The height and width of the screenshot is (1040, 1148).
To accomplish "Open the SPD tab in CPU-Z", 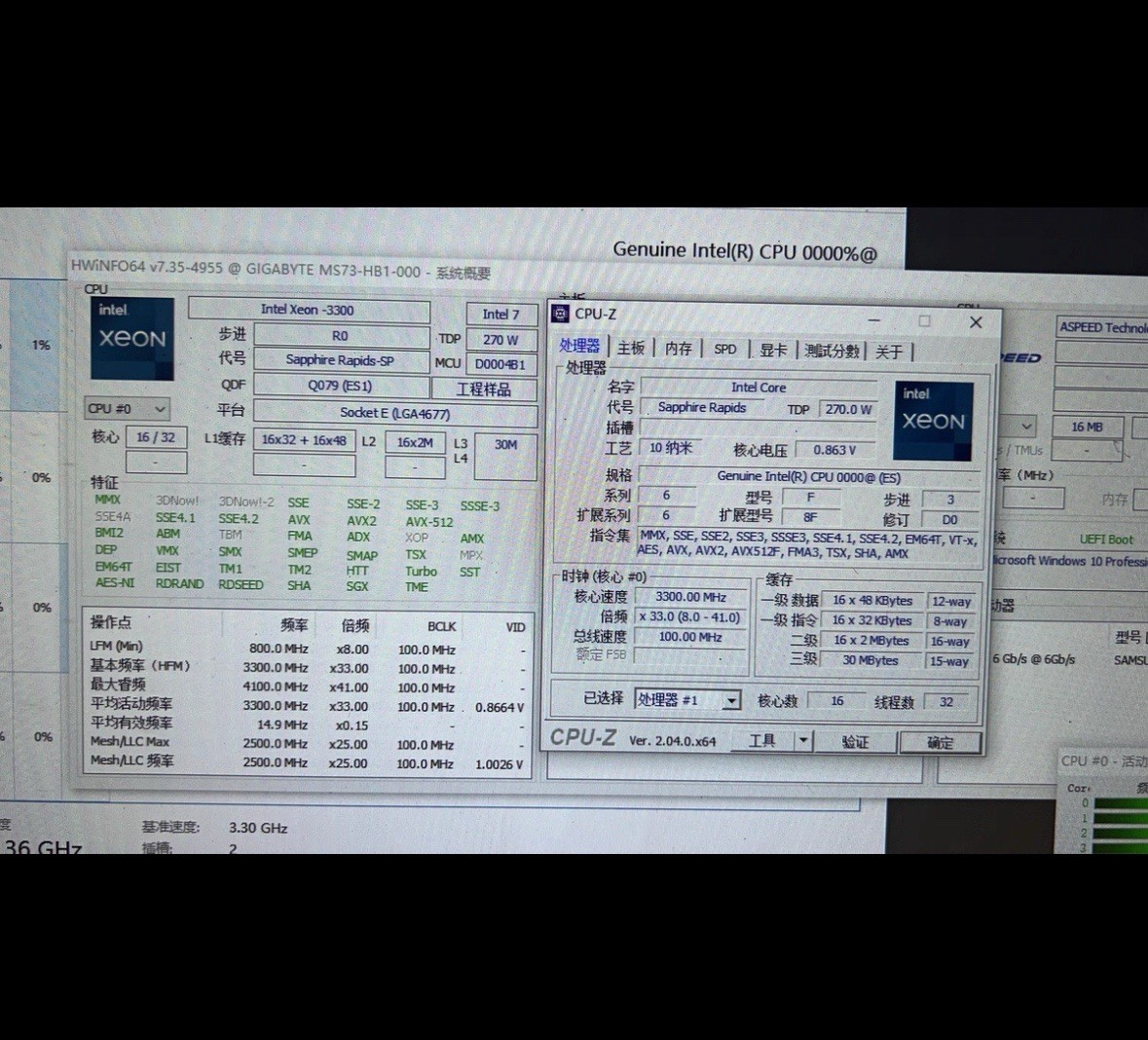I will 724,350.
